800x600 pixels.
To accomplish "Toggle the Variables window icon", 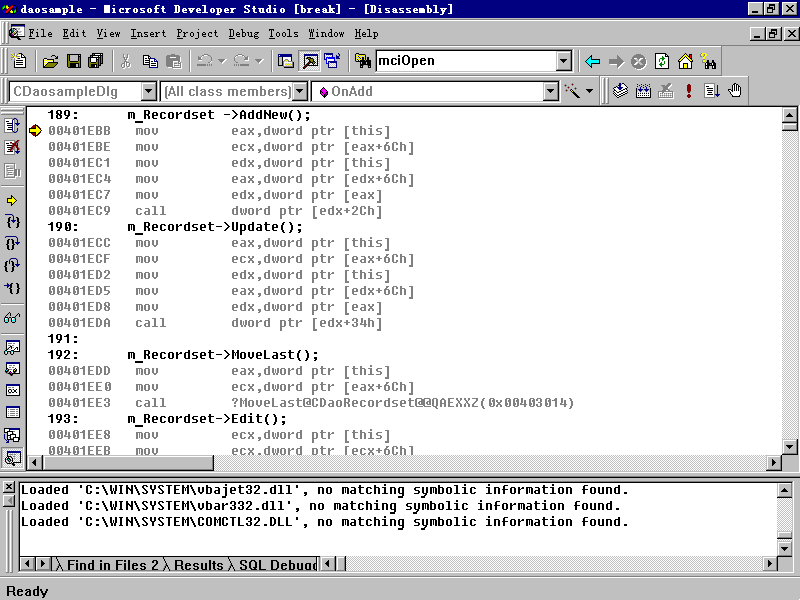I will pyautogui.click(x=12, y=369).
